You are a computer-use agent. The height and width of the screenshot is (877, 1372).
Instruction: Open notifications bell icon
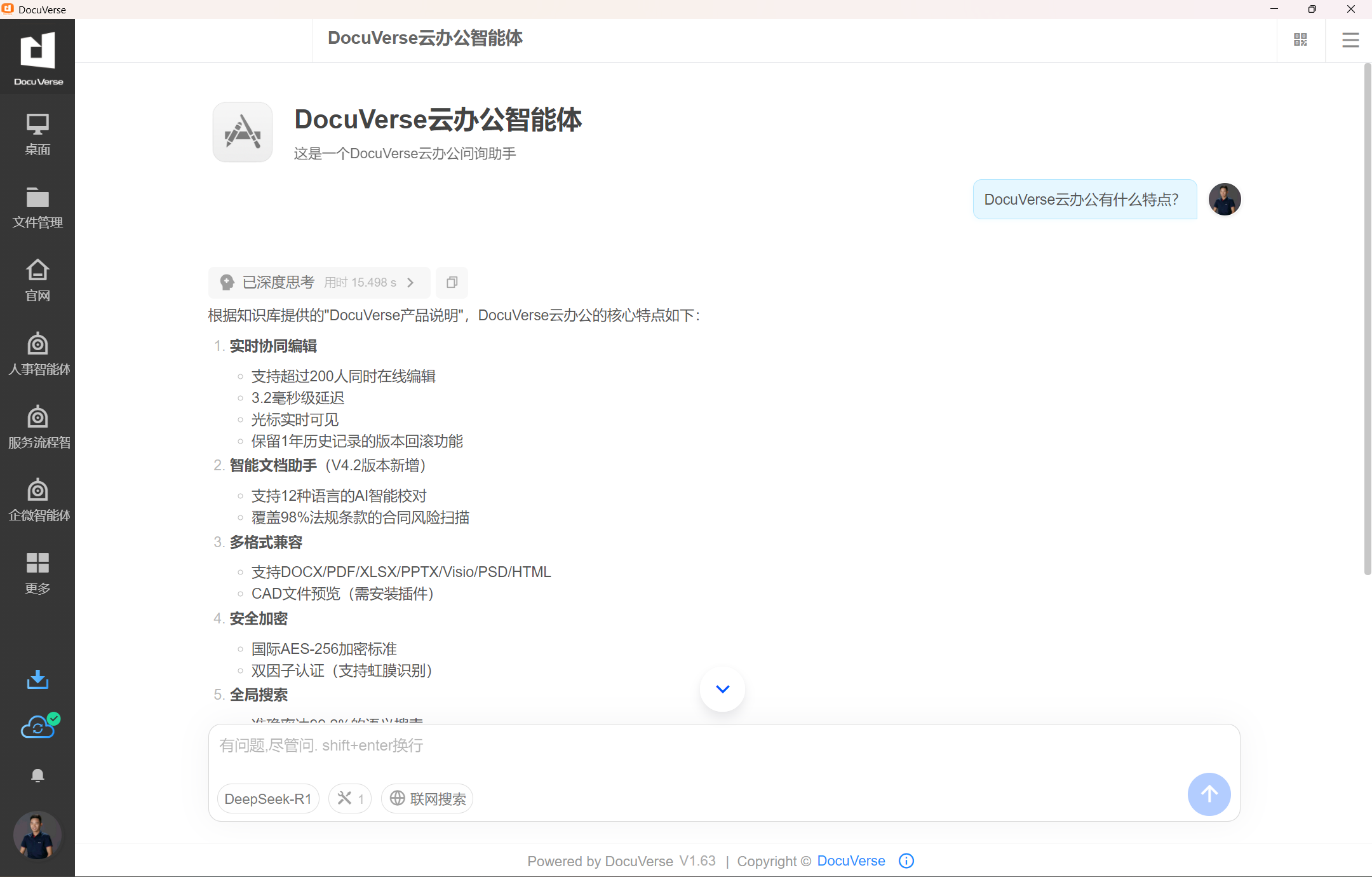point(37,775)
